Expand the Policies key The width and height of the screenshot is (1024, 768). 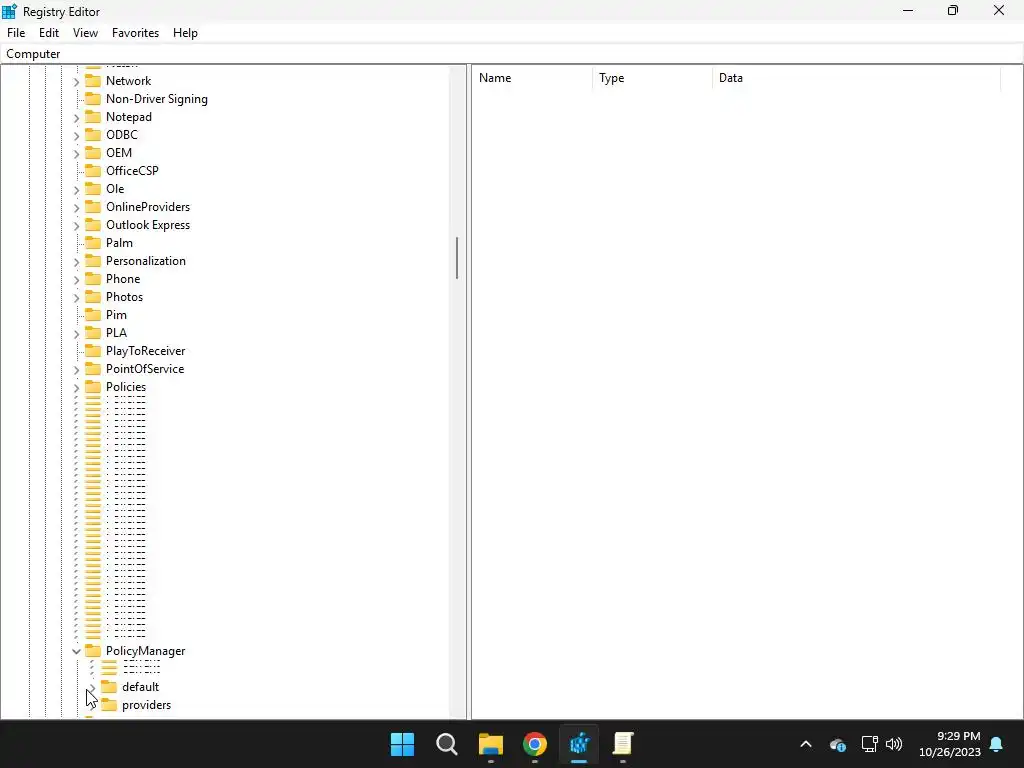click(x=76, y=387)
